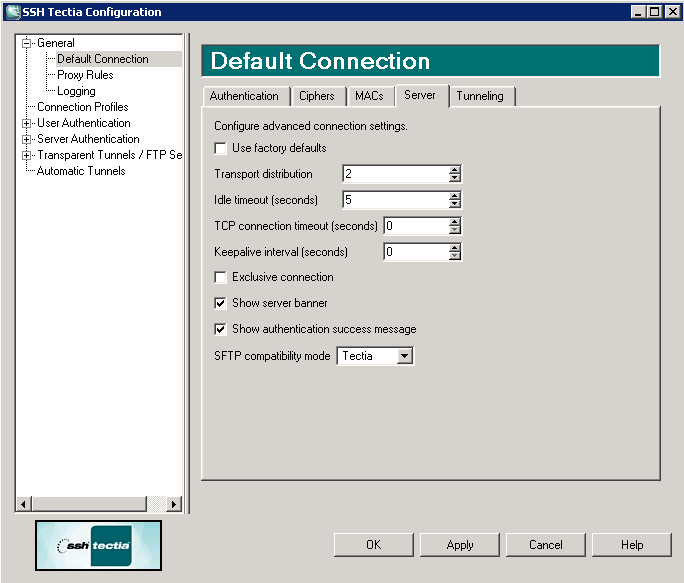Click the SSH Tectia logo image
Viewport: 684px width, 583px height.
click(99, 545)
